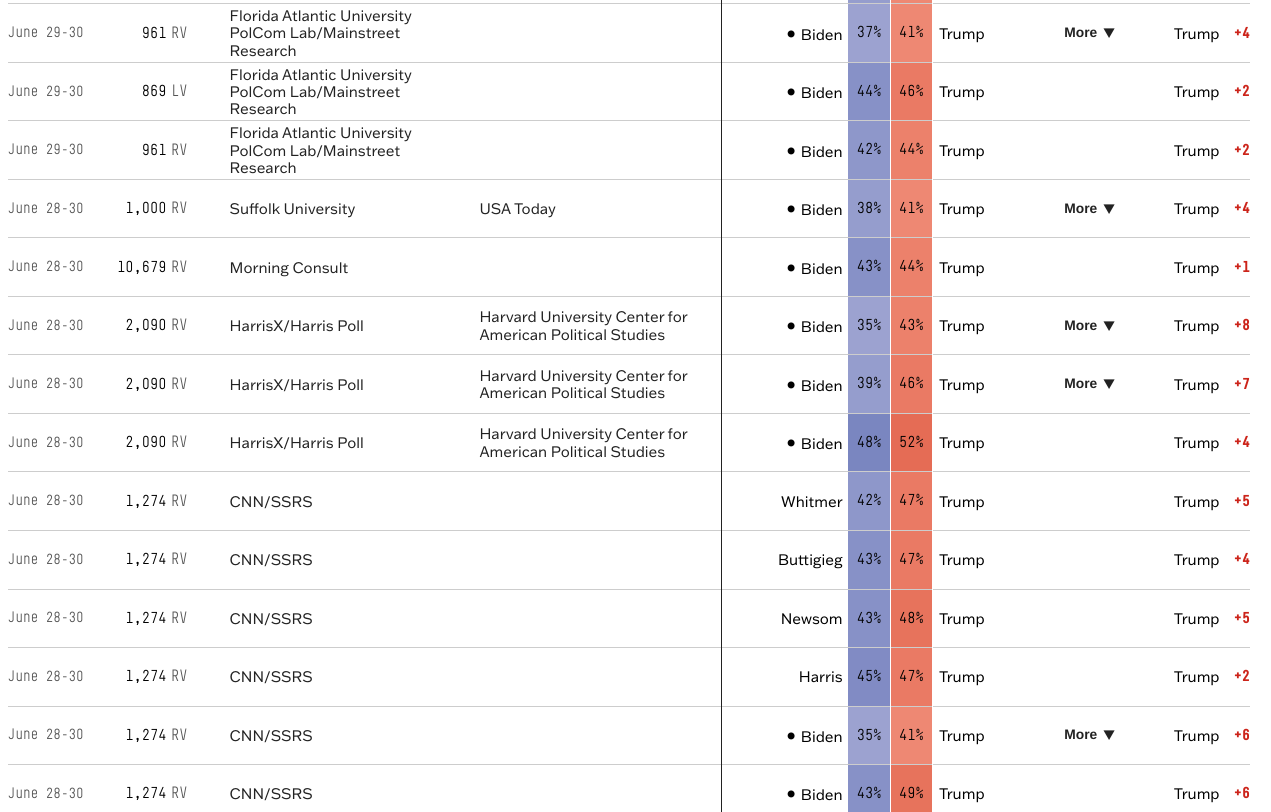Click CNN/SSRS link in the Whitmer row
This screenshot has height=812, width=1271.
coord(271,502)
